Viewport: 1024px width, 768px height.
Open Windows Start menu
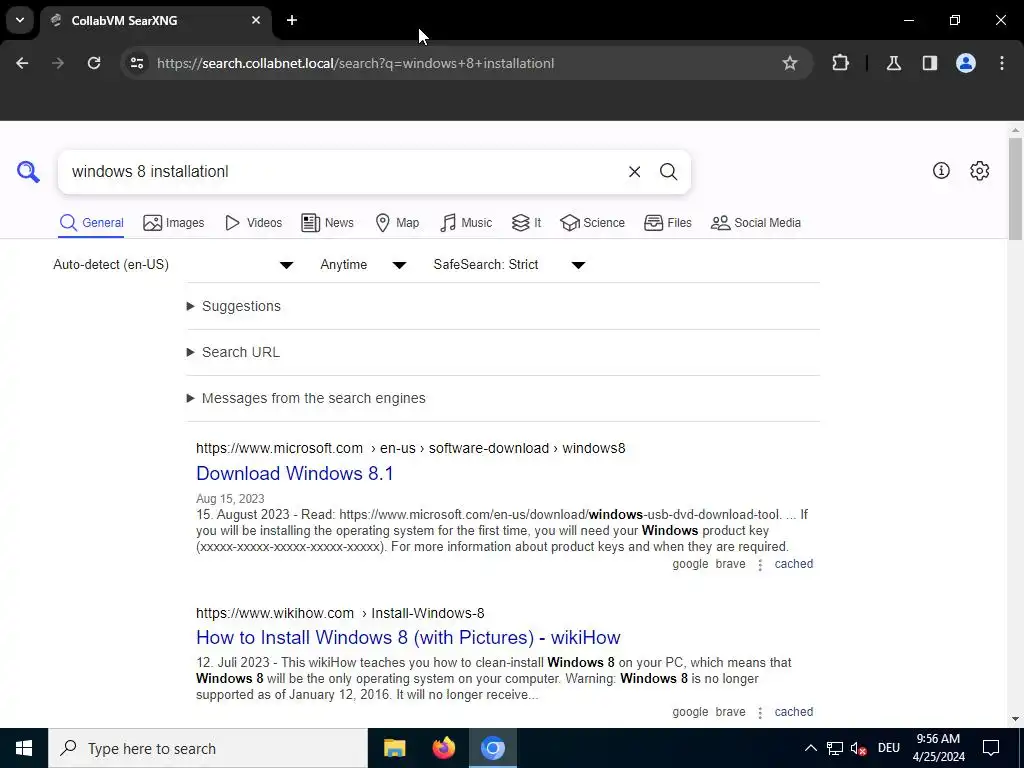pos(24,748)
